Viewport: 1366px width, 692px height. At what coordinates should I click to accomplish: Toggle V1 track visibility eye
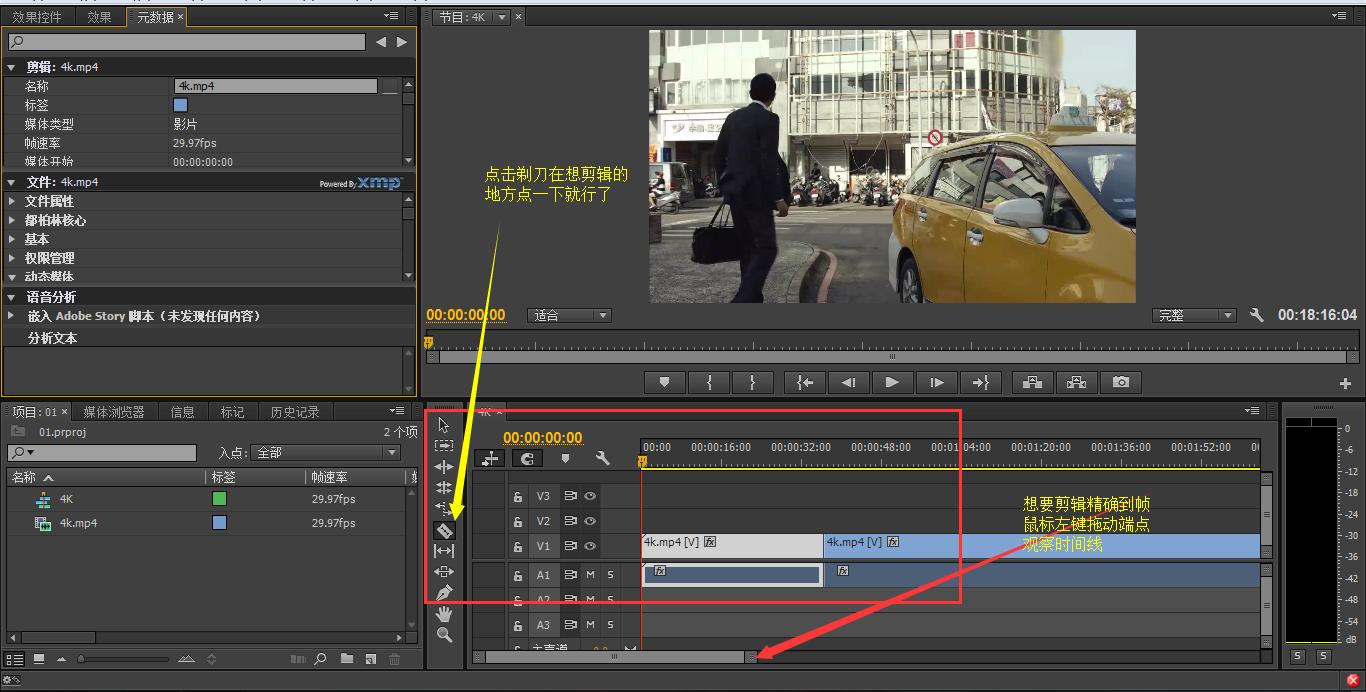(590, 546)
